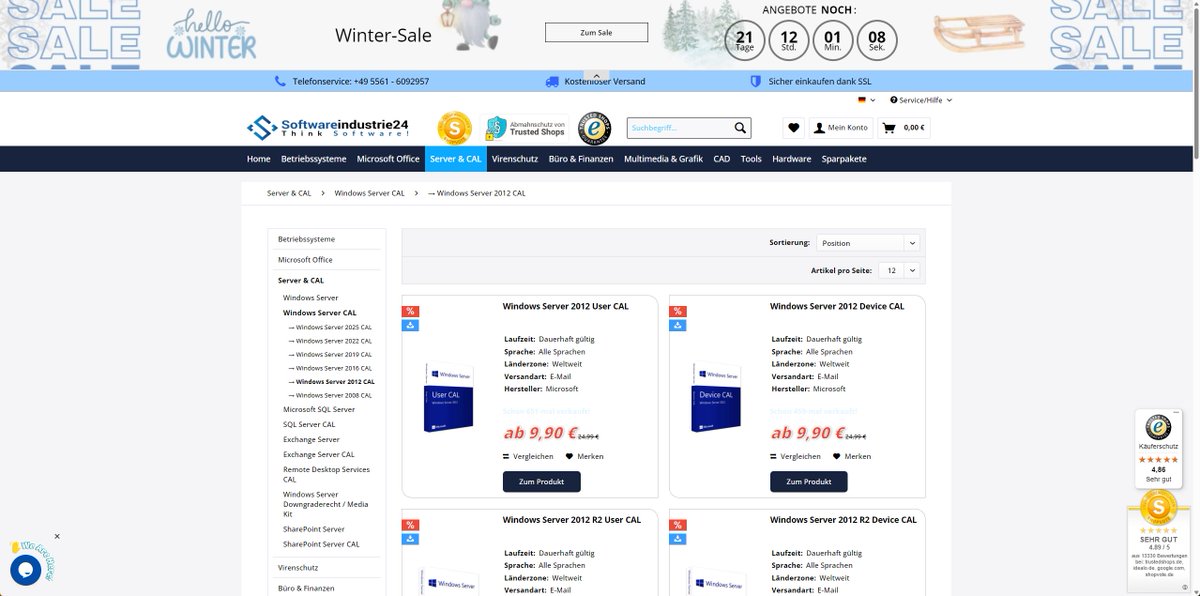
Task: Click the download badge on Windows Server 2012 R2 Device CAL
Action: click(678, 539)
